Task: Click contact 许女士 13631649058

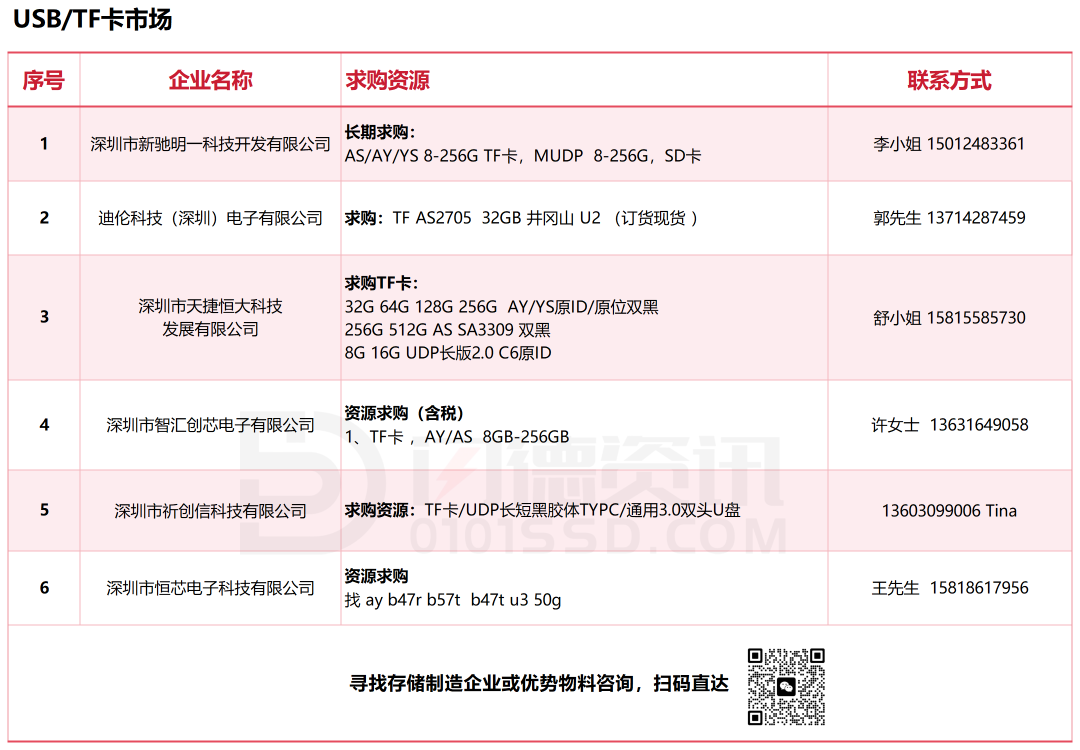Action: tap(949, 425)
